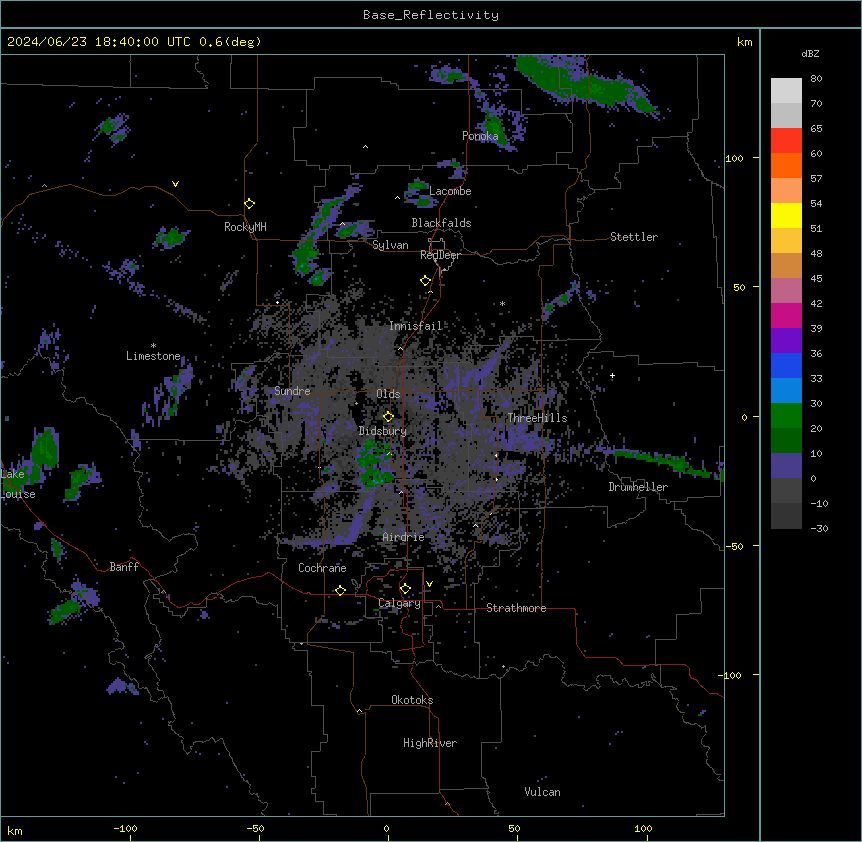Click the Stettler city label
862x842 pixels.
tap(634, 237)
